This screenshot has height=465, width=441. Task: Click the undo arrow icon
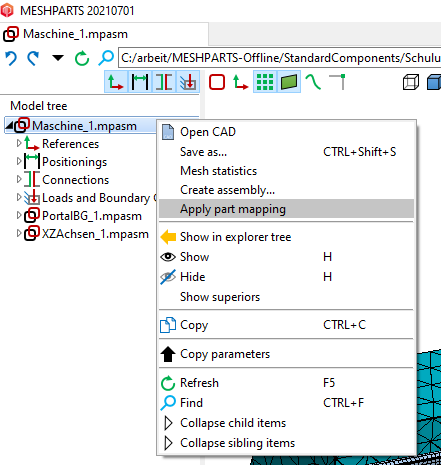tap(11, 58)
